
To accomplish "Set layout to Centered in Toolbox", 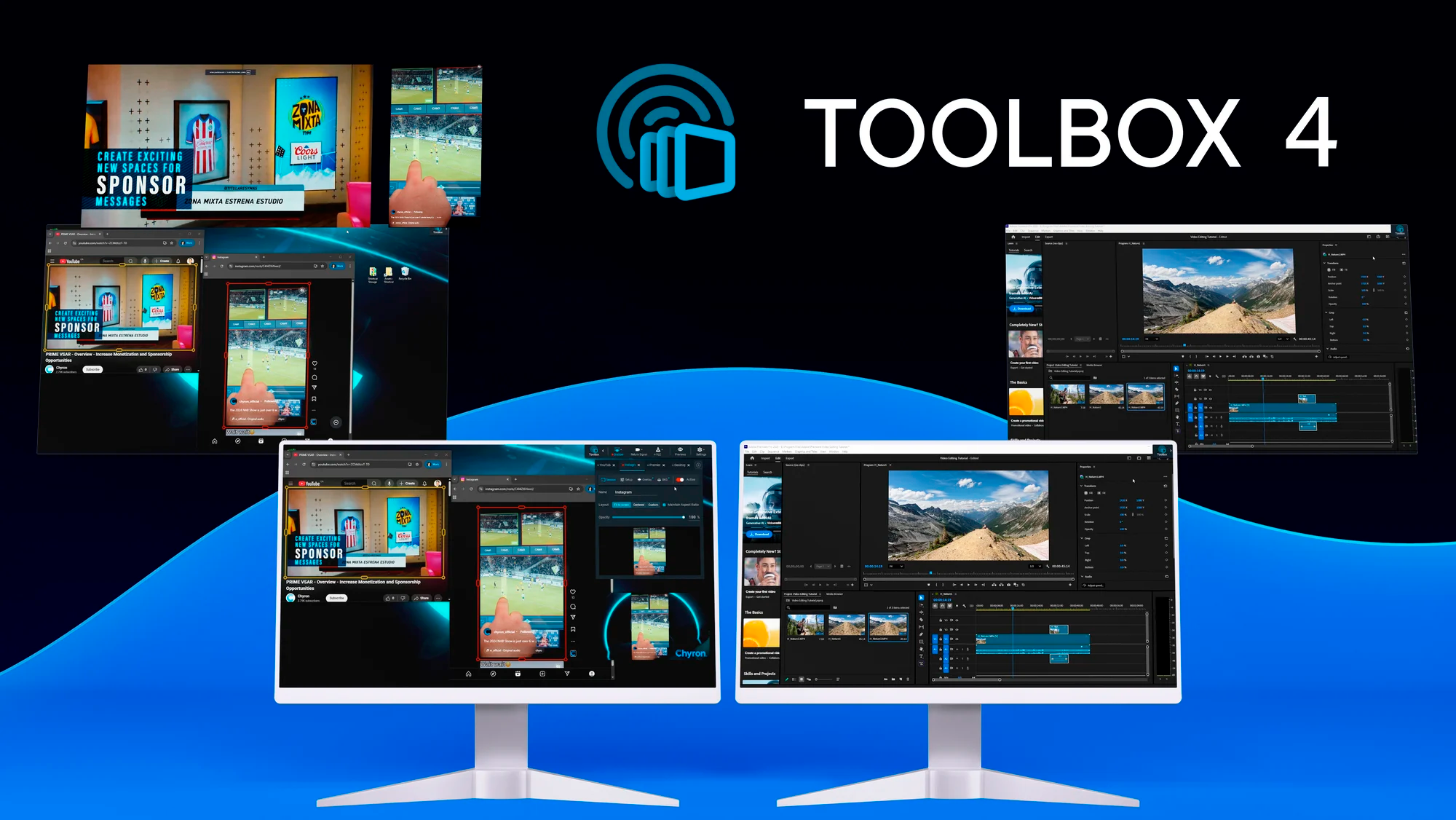I will [x=639, y=505].
